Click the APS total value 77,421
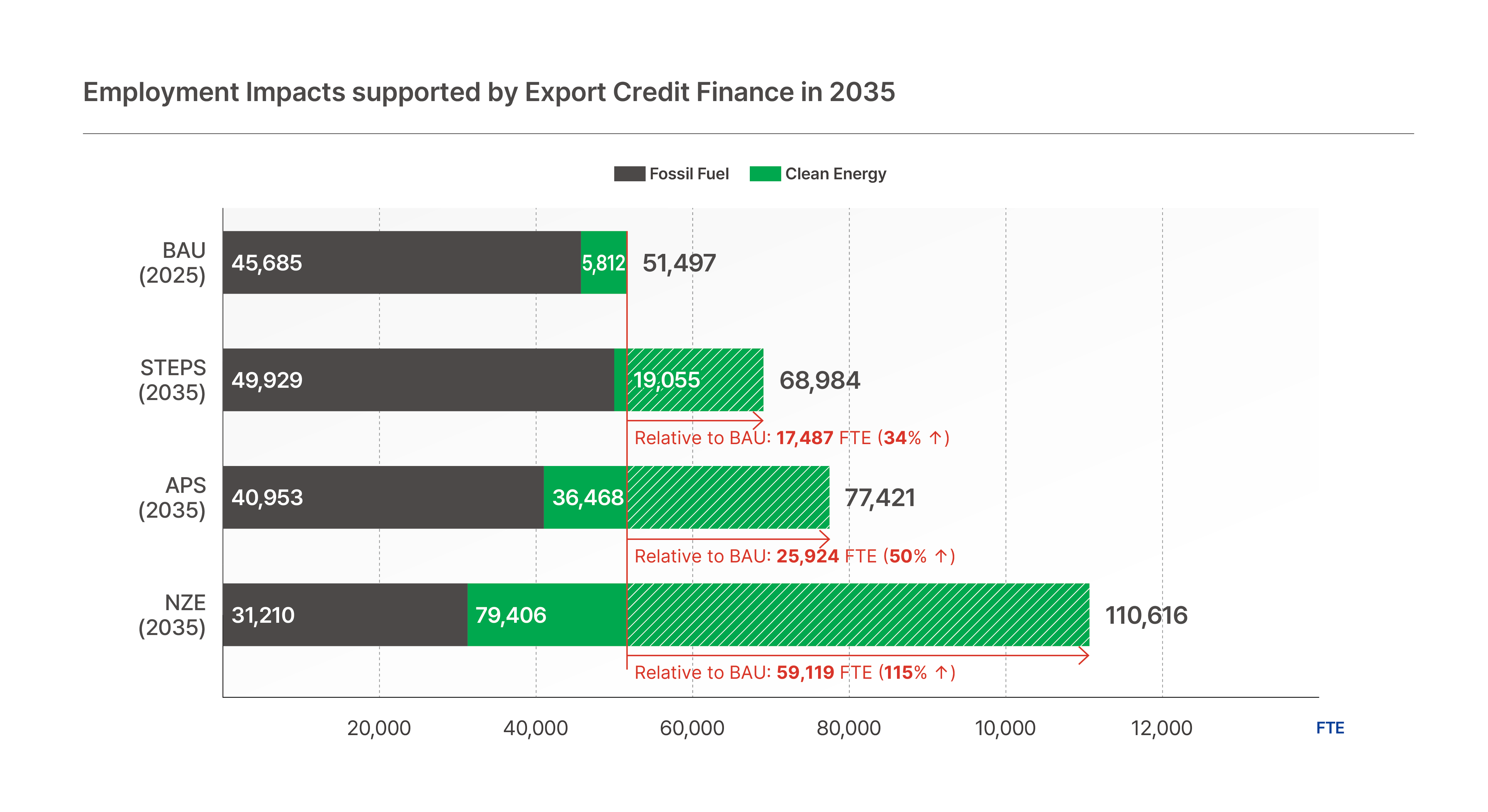This screenshot has height=812, width=1488. 879,497
